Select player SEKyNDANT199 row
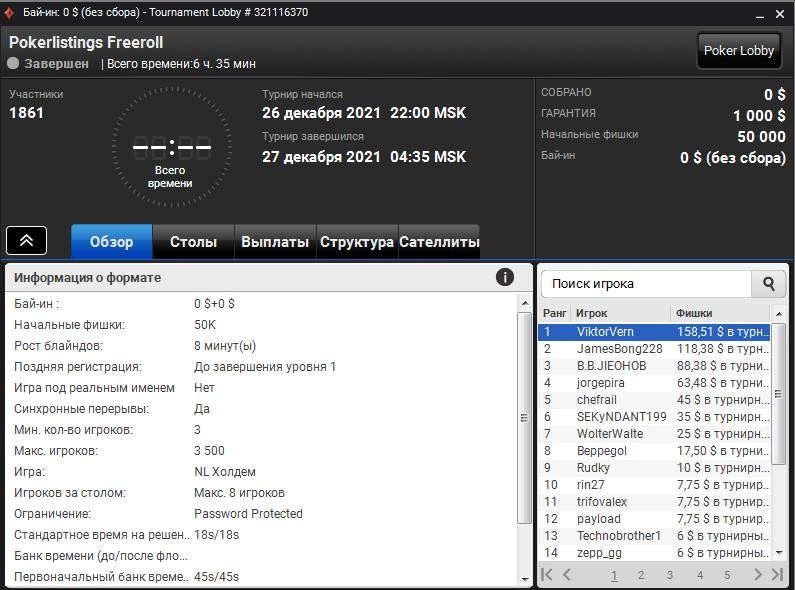Image resolution: width=795 pixels, height=590 pixels. [x=655, y=417]
